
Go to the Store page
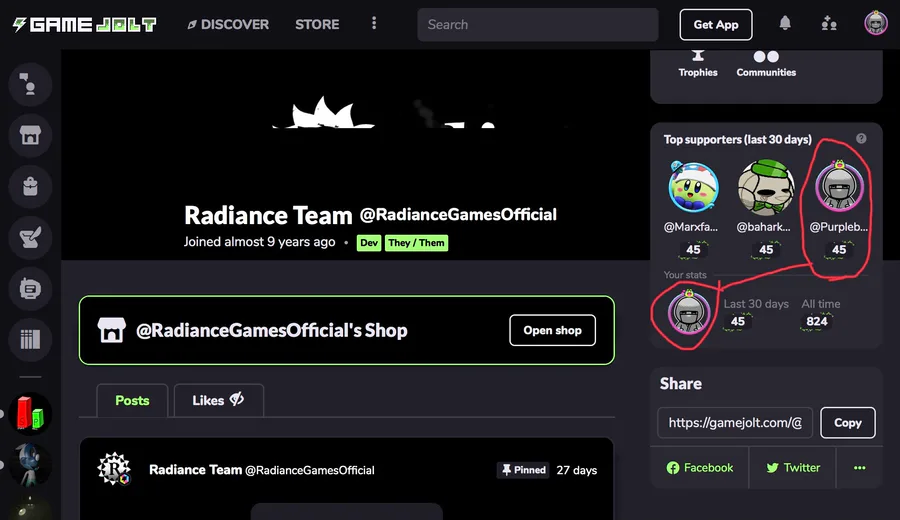click(317, 24)
